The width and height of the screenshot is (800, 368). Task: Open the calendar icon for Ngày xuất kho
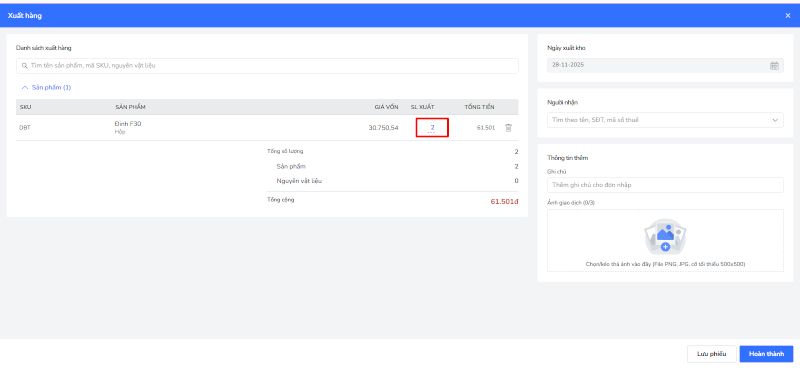(774, 65)
